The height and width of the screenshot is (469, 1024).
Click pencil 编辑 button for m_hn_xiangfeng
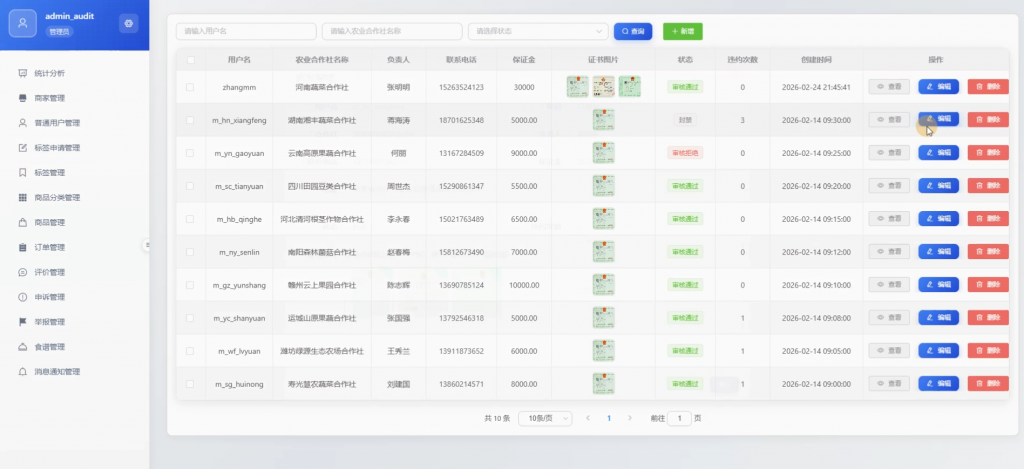938,120
